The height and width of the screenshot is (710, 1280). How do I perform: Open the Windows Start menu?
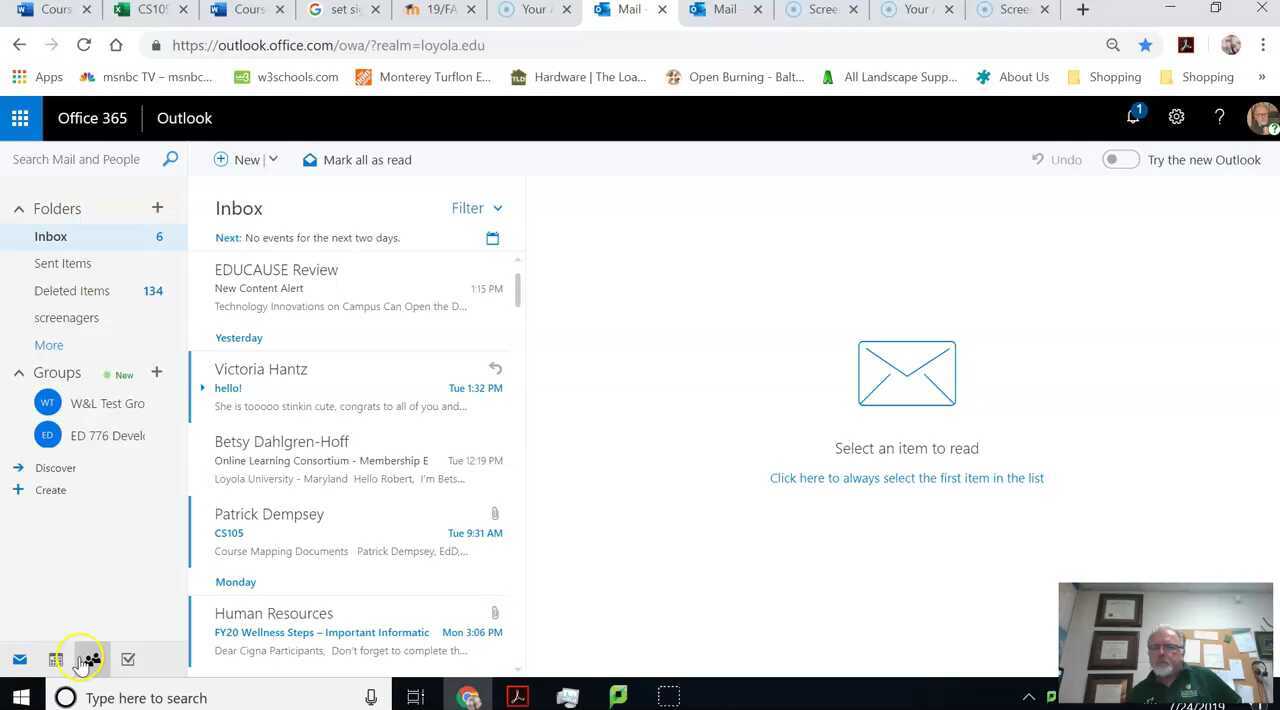[21, 697]
